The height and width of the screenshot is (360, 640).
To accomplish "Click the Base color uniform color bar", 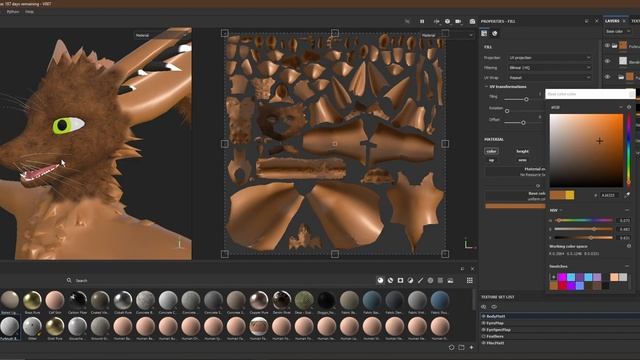I will tap(515, 206).
